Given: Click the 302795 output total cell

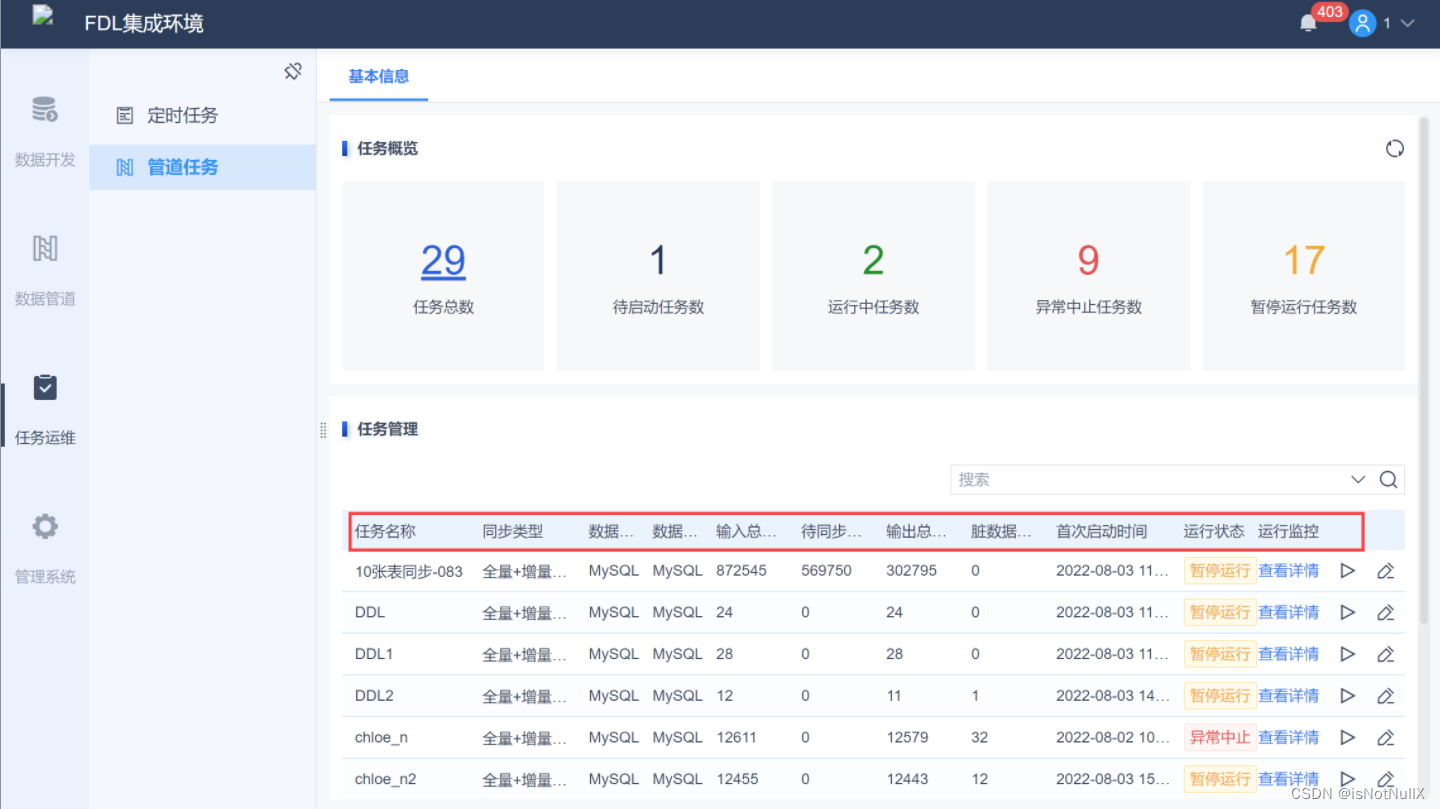Looking at the screenshot, I should pos(911,571).
